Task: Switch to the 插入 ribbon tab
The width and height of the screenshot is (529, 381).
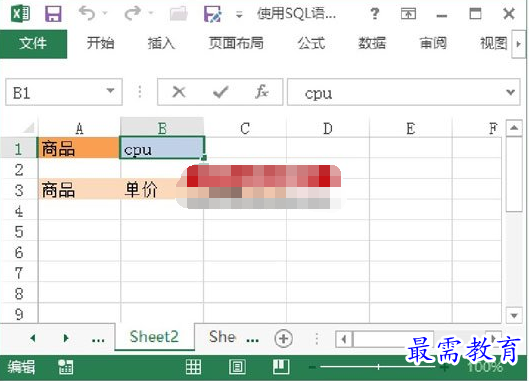Action: [161, 44]
